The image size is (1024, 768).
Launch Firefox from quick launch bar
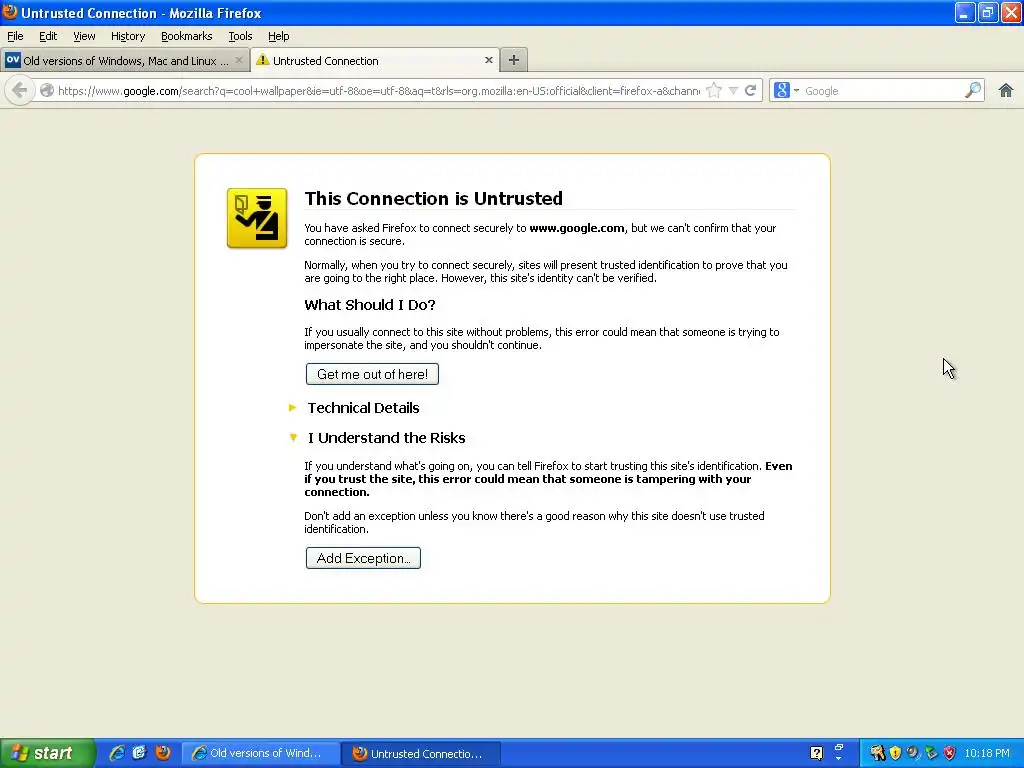[163, 753]
